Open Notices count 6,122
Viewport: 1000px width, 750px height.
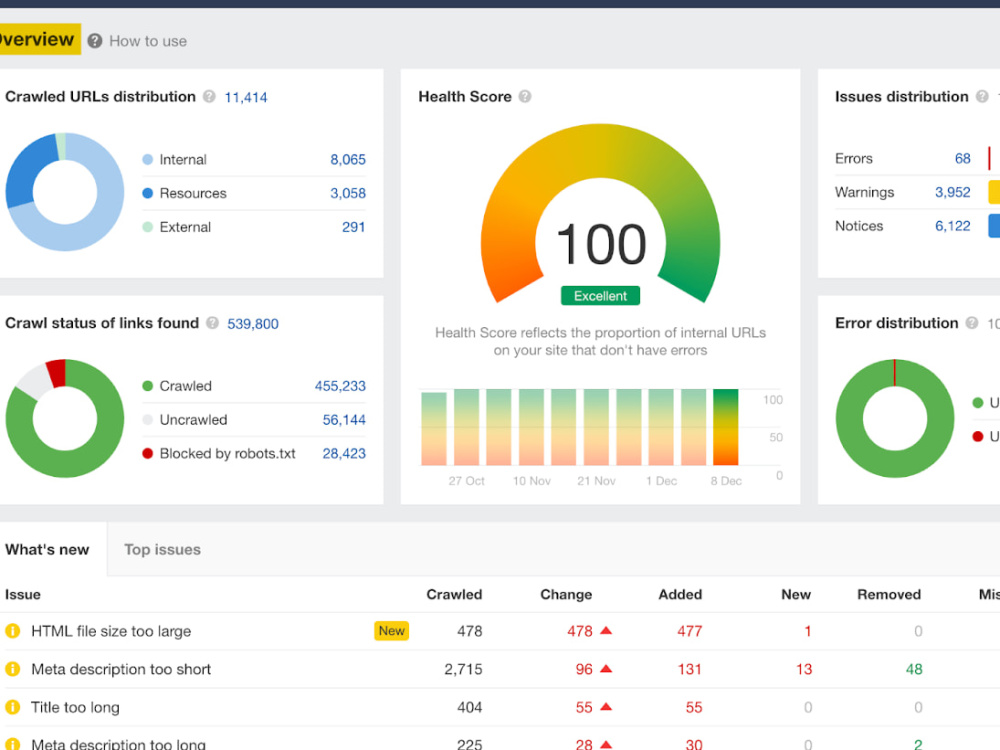click(952, 226)
